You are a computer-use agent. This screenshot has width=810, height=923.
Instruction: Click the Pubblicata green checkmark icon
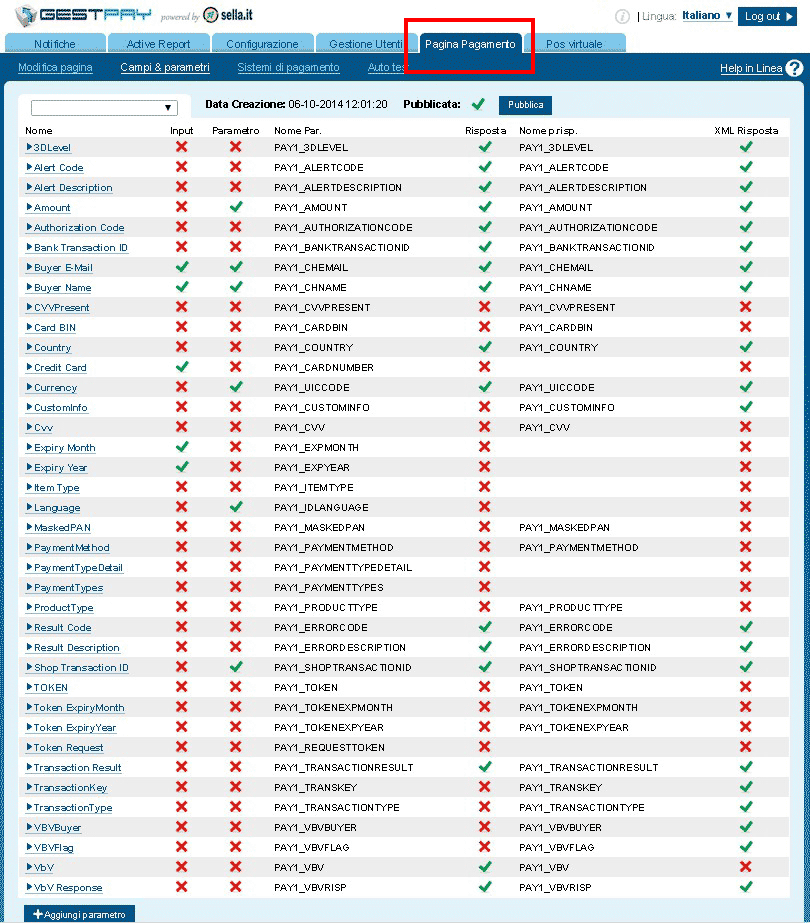[x=478, y=104]
